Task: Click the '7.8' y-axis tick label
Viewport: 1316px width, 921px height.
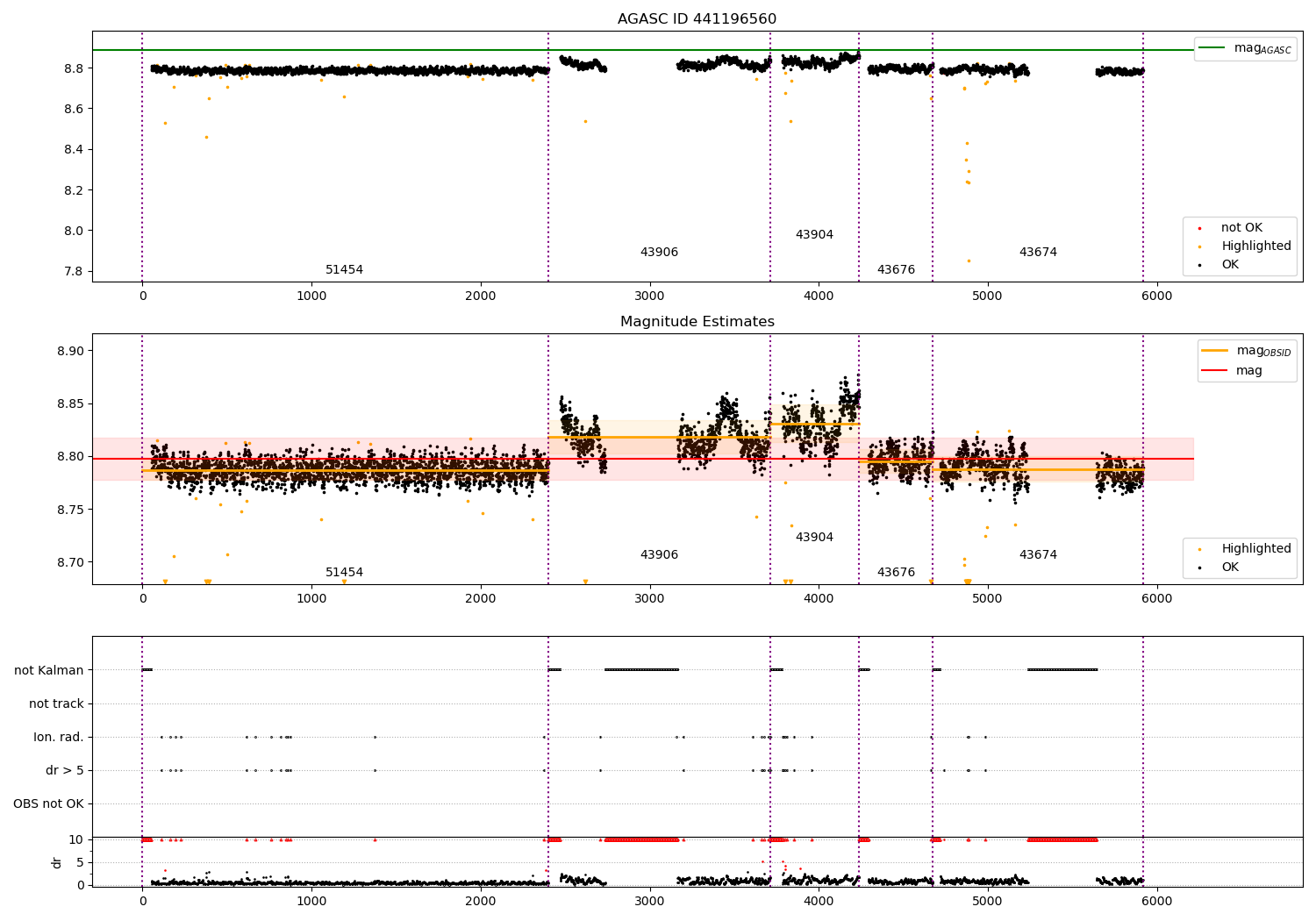Action: tap(74, 272)
